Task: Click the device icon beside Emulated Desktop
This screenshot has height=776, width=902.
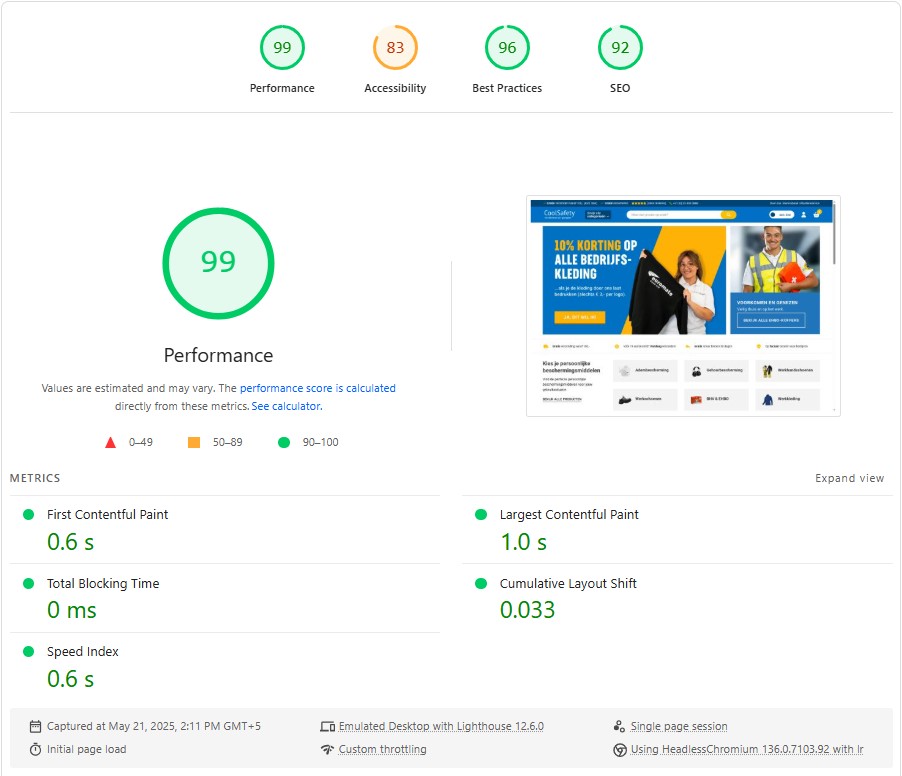Action: [327, 726]
